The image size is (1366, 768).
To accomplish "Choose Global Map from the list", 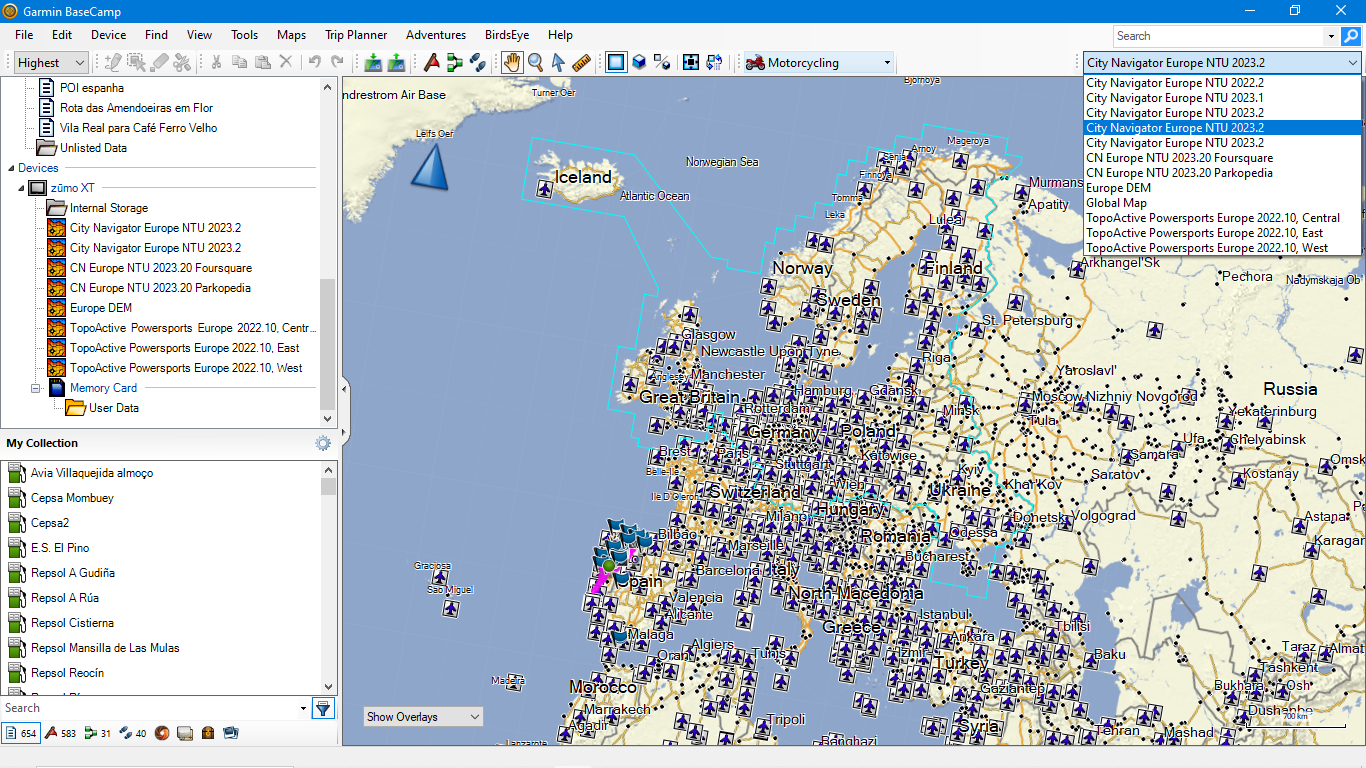I will pyautogui.click(x=1222, y=203).
